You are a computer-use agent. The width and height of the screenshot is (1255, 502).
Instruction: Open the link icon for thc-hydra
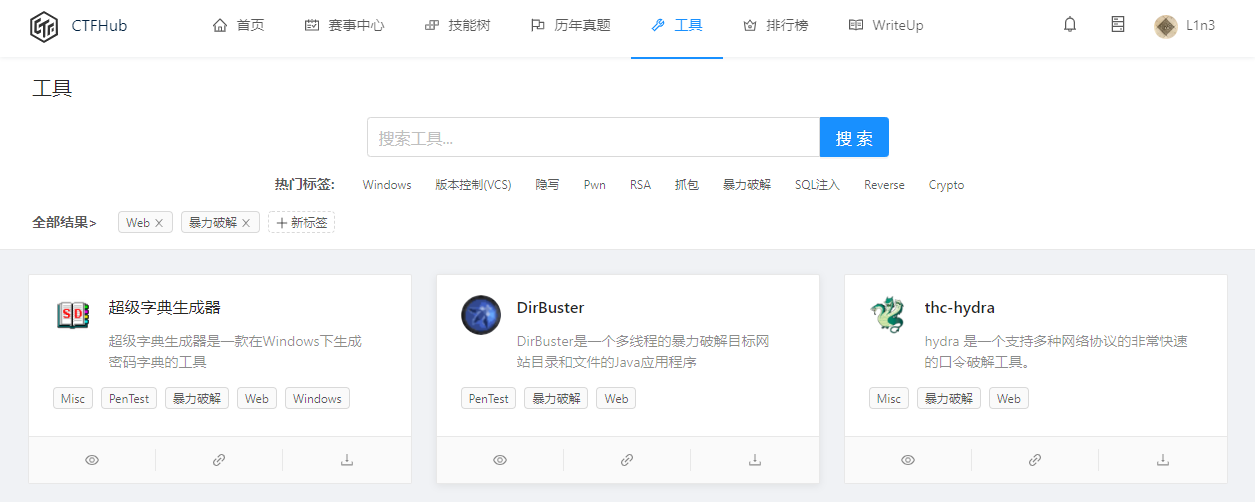(x=1035, y=460)
